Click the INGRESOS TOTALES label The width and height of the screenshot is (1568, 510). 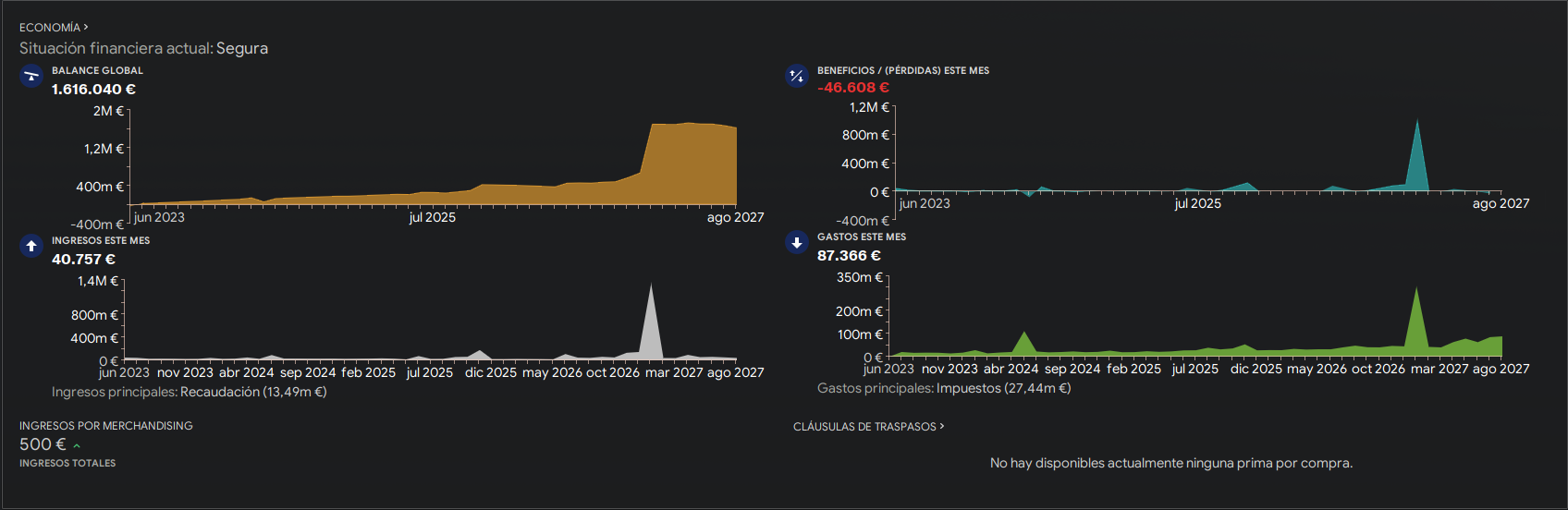pos(67,463)
